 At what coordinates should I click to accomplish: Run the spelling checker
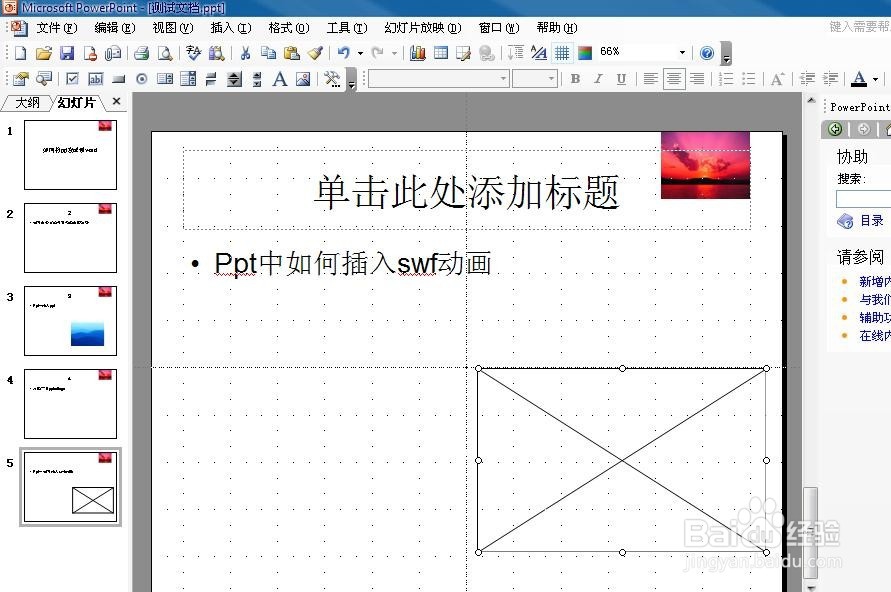pyautogui.click(x=192, y=53)
